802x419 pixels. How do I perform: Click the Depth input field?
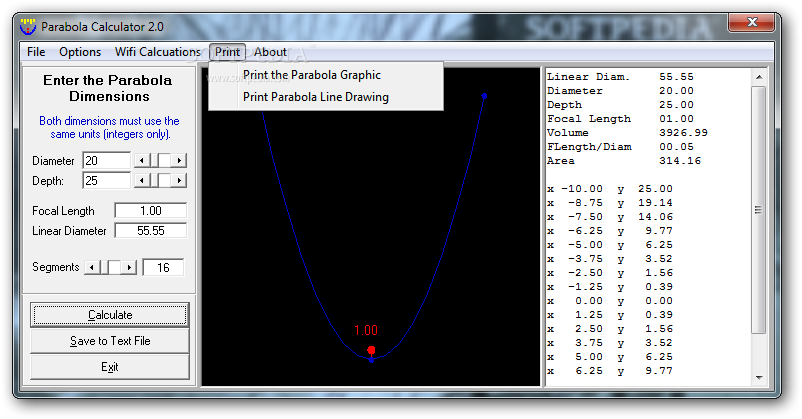tap(106, 181)
